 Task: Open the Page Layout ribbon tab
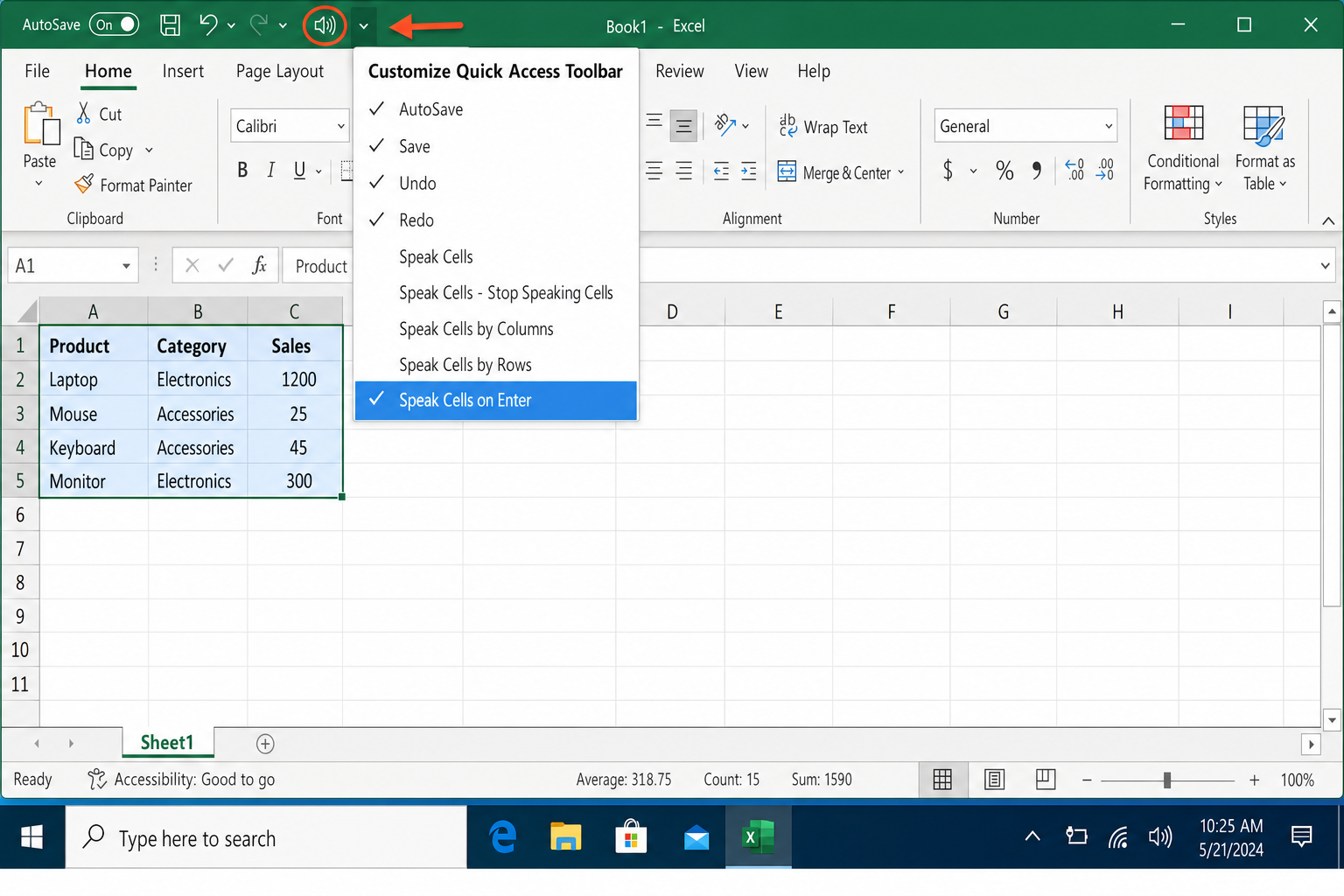coord(280,71)
